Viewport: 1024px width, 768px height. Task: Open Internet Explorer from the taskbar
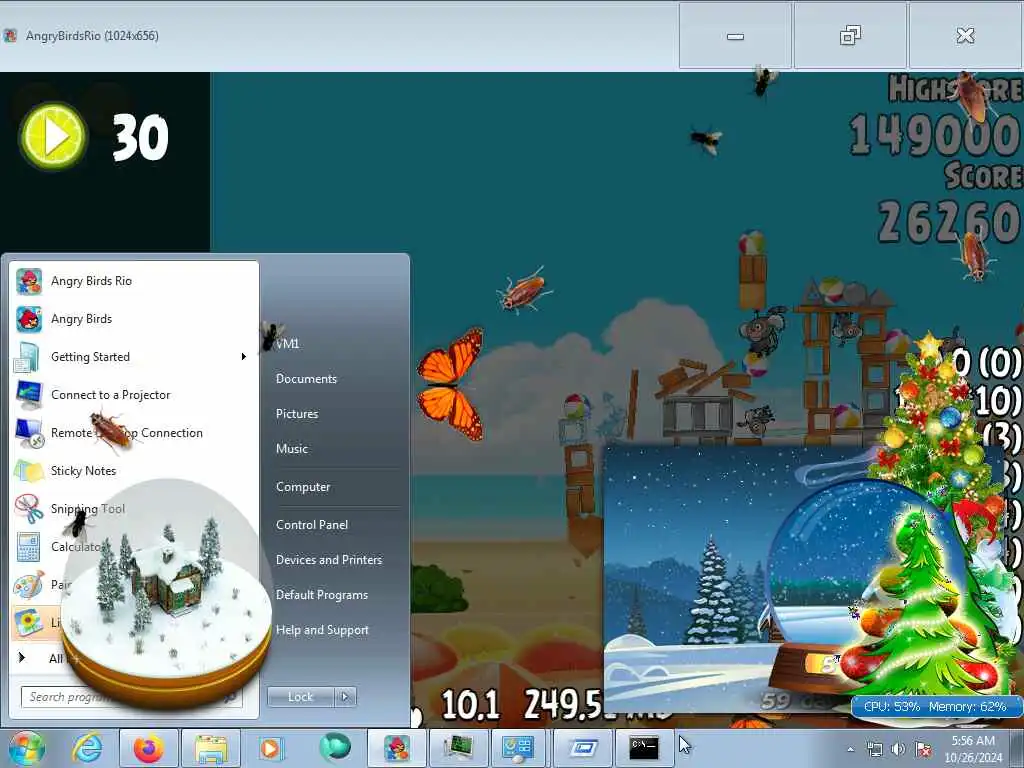point(87,748)
